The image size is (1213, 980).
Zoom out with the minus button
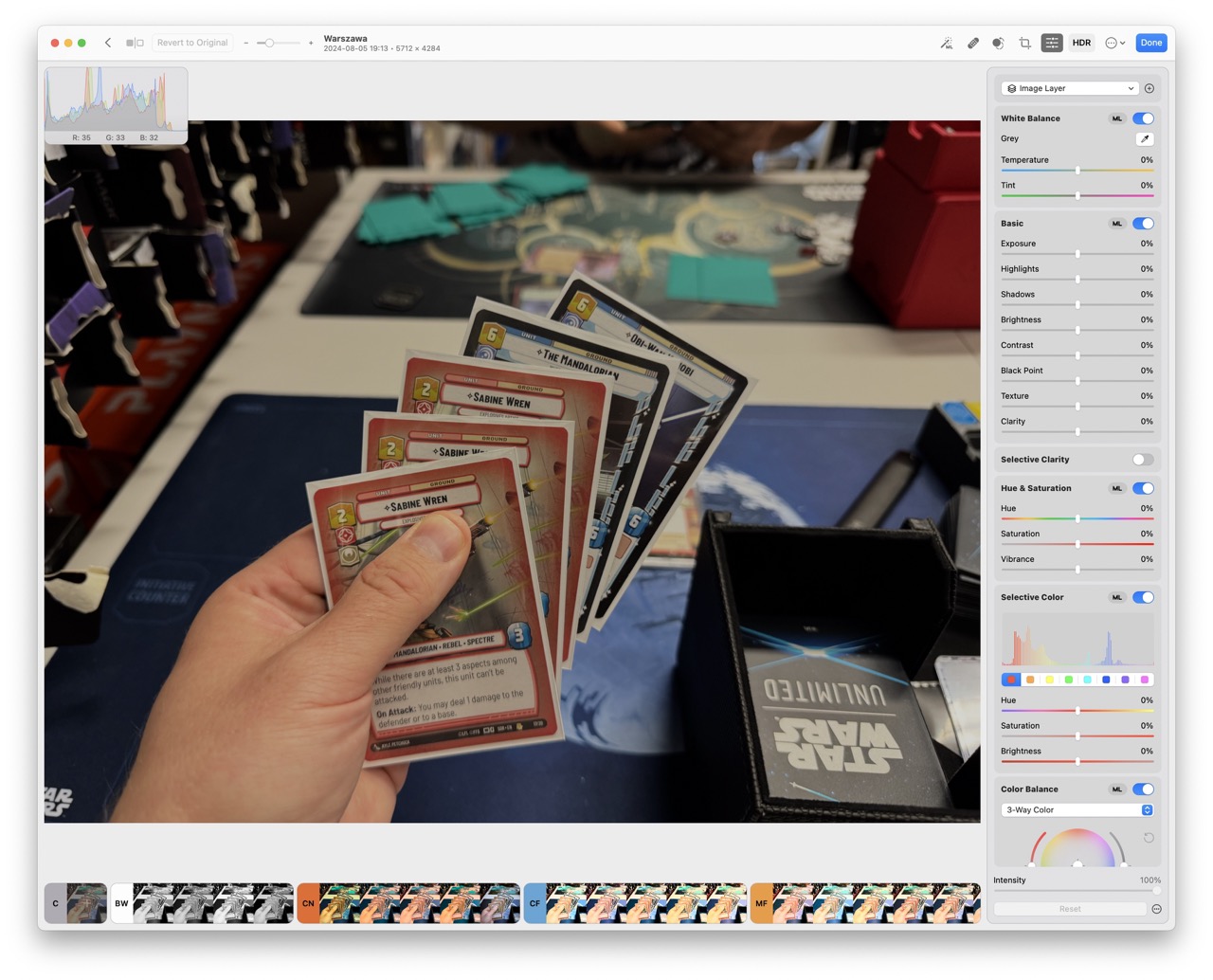pyautogui.click(x=246, y=43)
